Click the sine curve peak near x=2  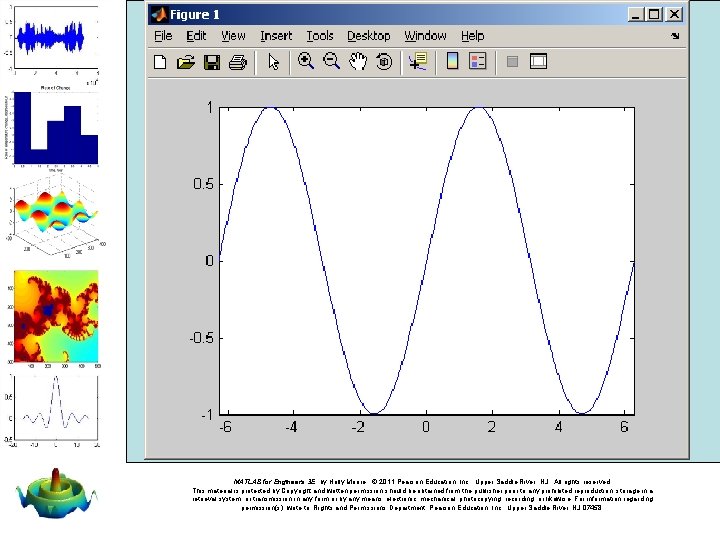click(x=479, y=108)
